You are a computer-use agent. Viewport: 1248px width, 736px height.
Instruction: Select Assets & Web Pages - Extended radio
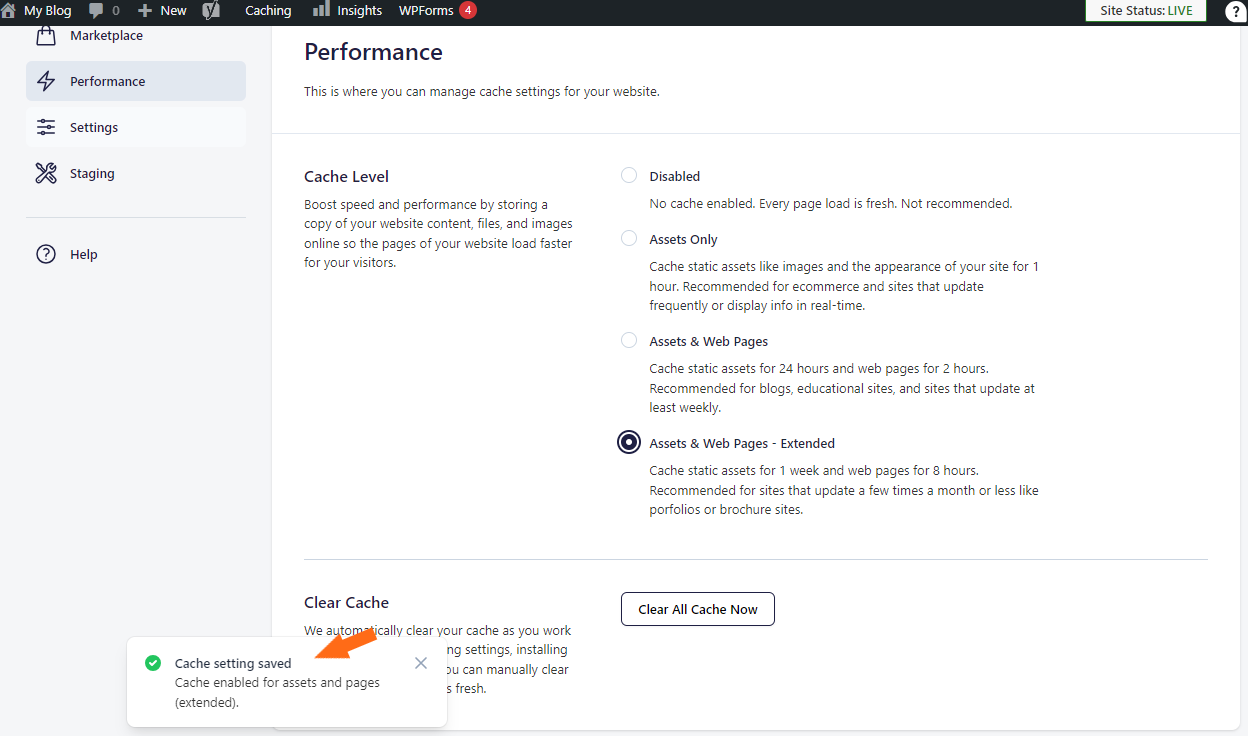click(x=629, y=443)
